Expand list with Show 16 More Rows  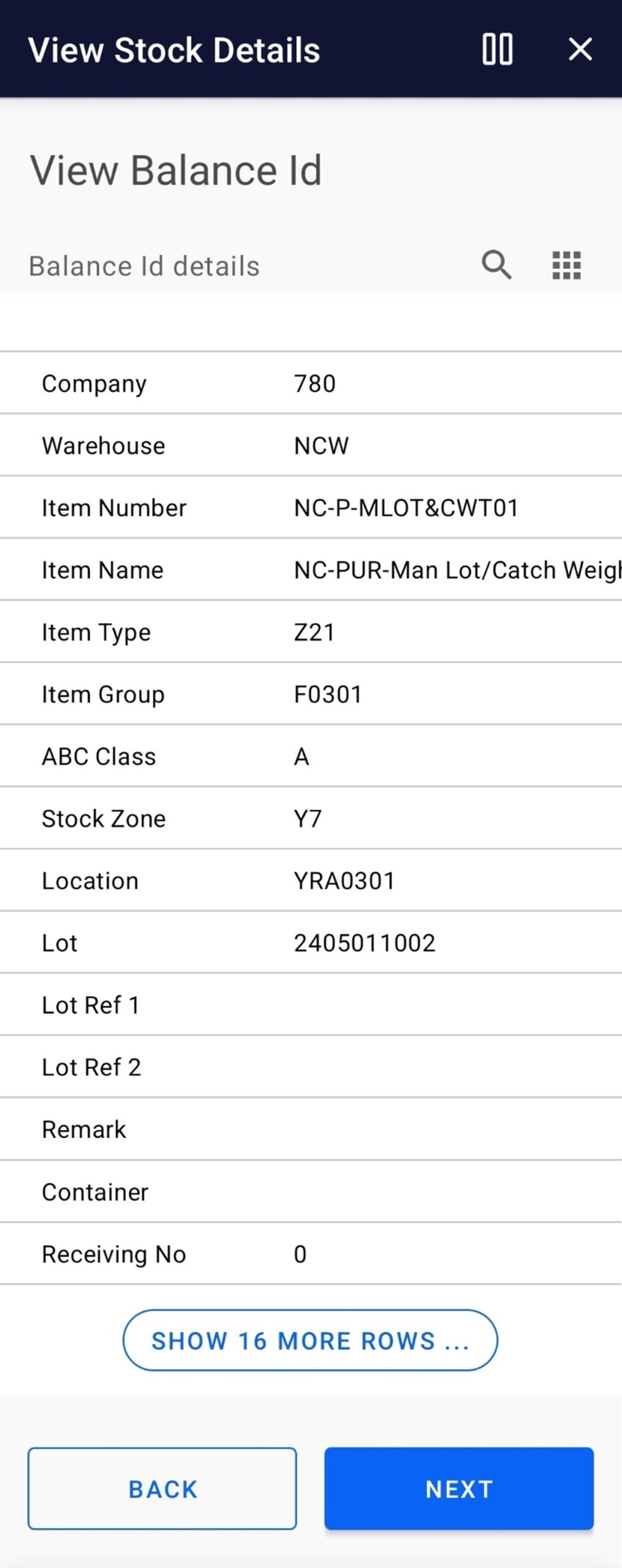click(x=310, y=1340)
